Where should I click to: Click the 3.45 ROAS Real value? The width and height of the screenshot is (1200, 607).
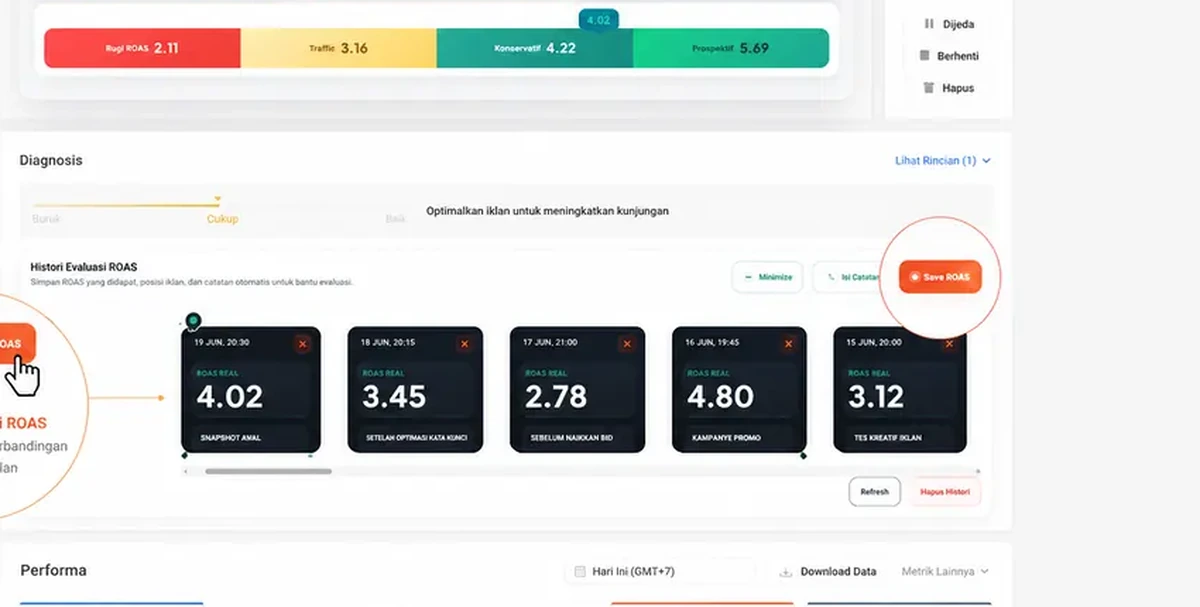[394, 397]
